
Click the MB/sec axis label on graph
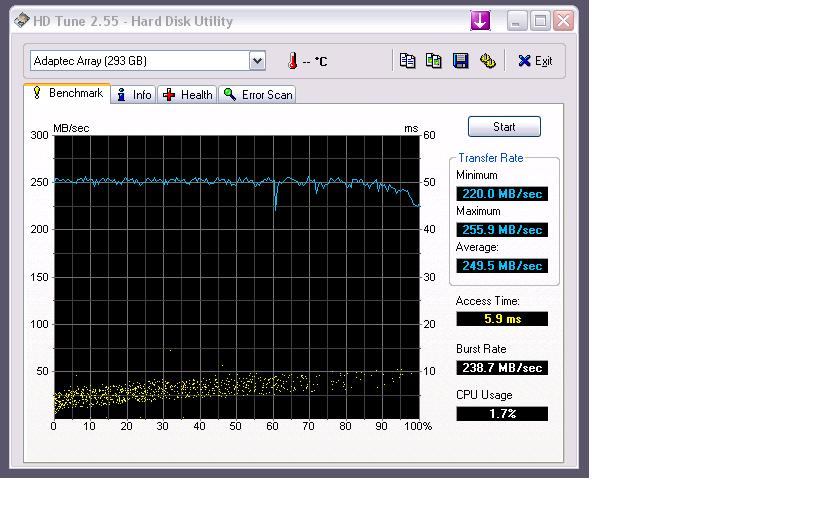click(x=71, y=128)
